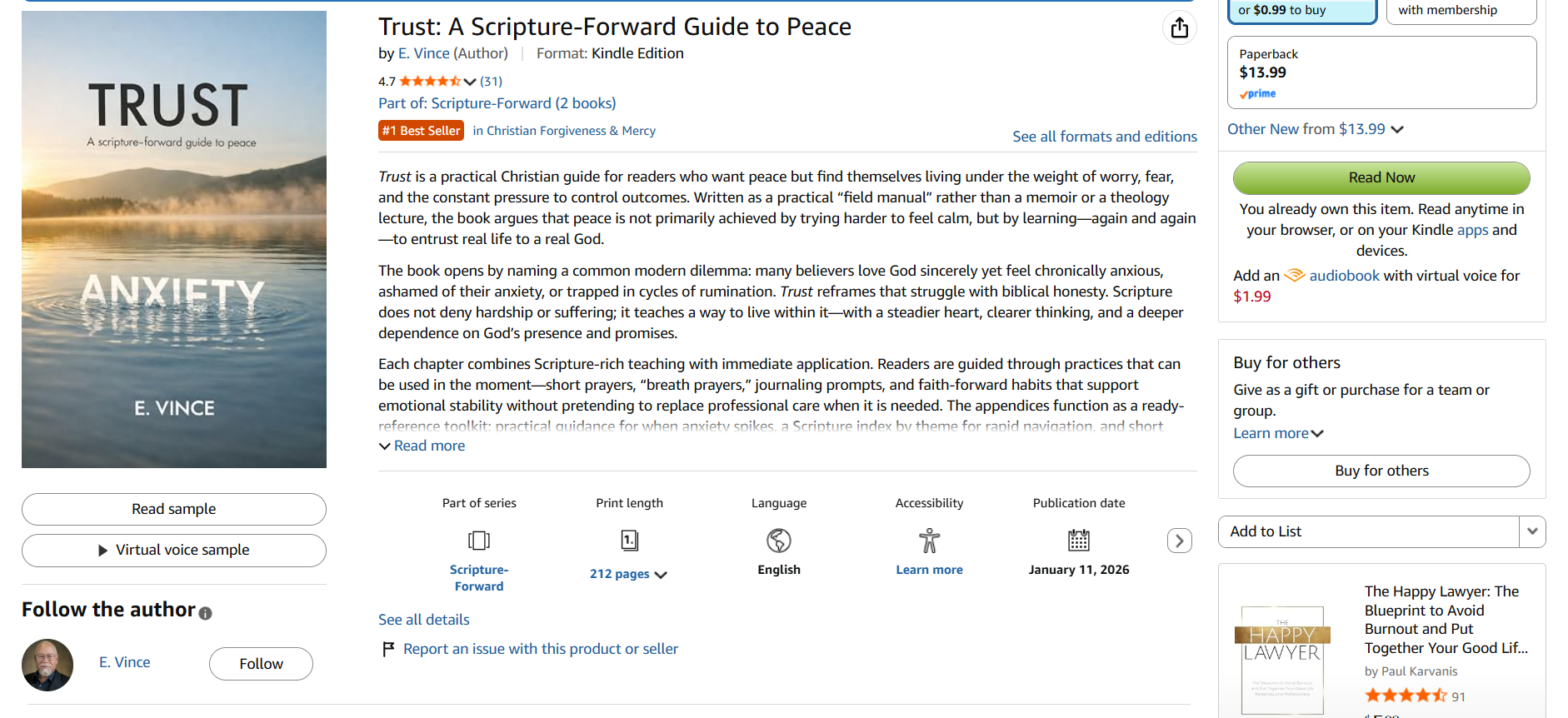Click the Accessibility figure icon

pyautogui.click(x=929, y=541)
